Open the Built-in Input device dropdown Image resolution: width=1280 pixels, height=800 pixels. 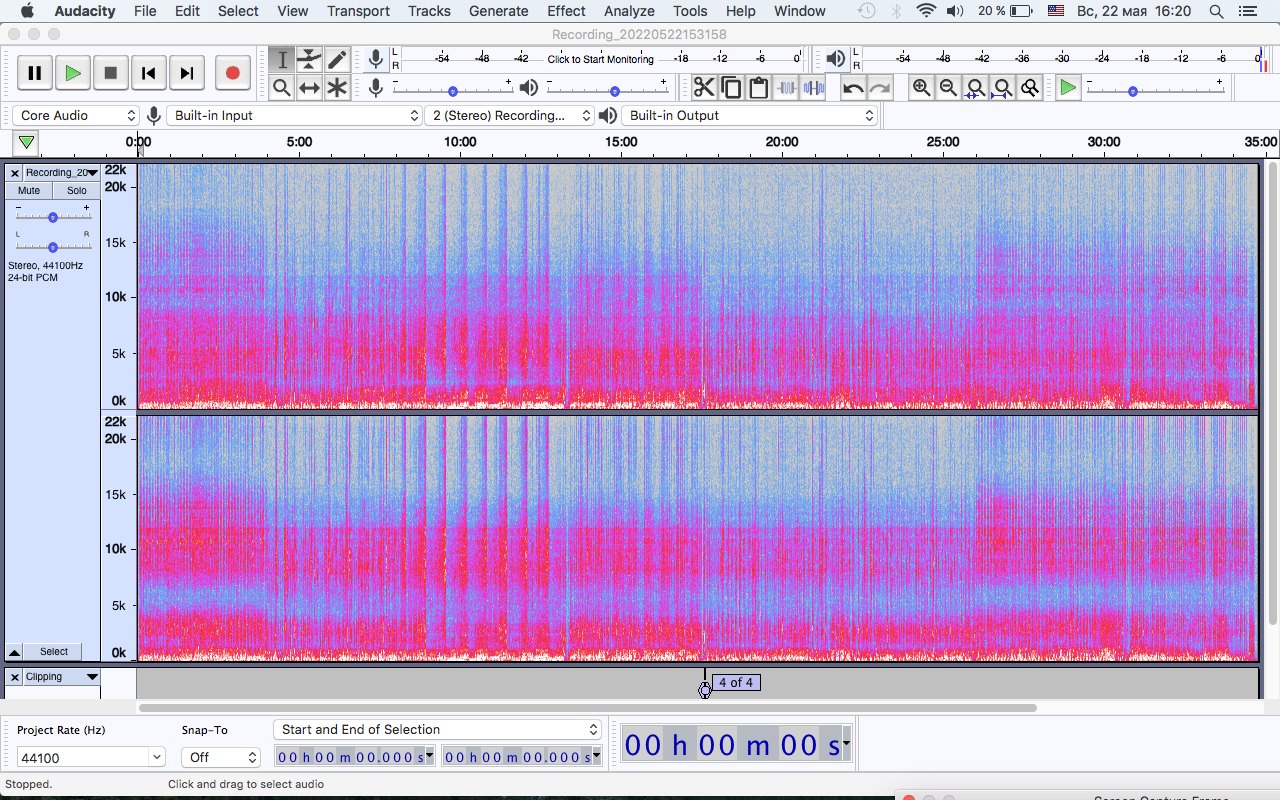294,116
